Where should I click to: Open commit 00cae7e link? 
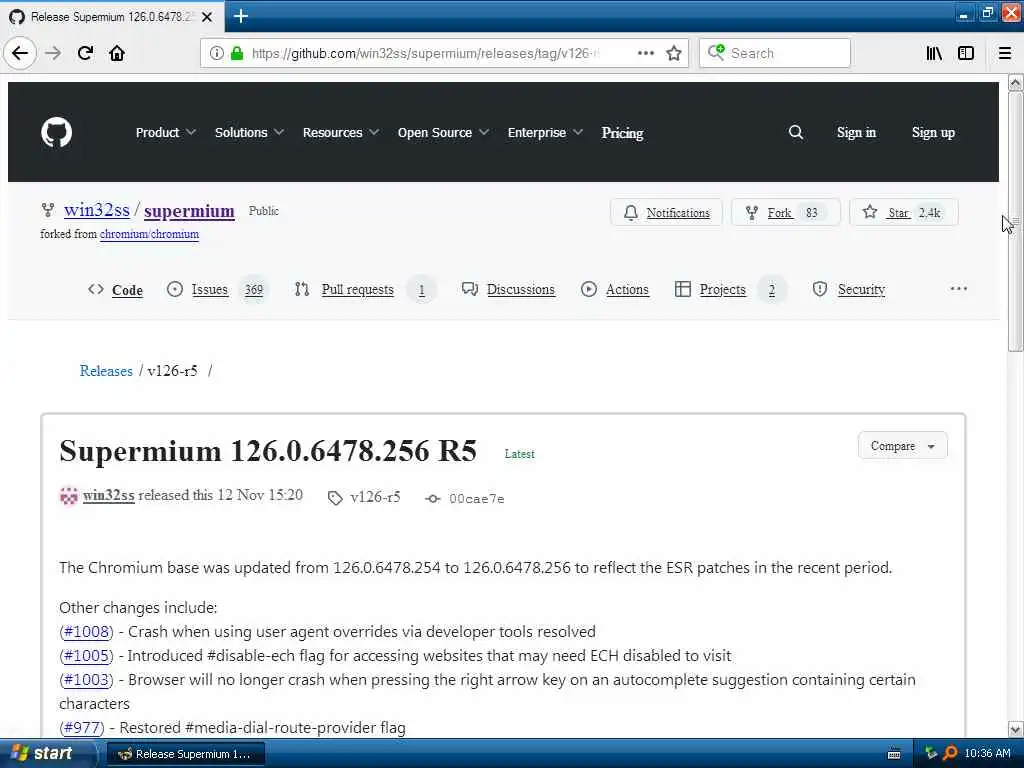(477, 499)
